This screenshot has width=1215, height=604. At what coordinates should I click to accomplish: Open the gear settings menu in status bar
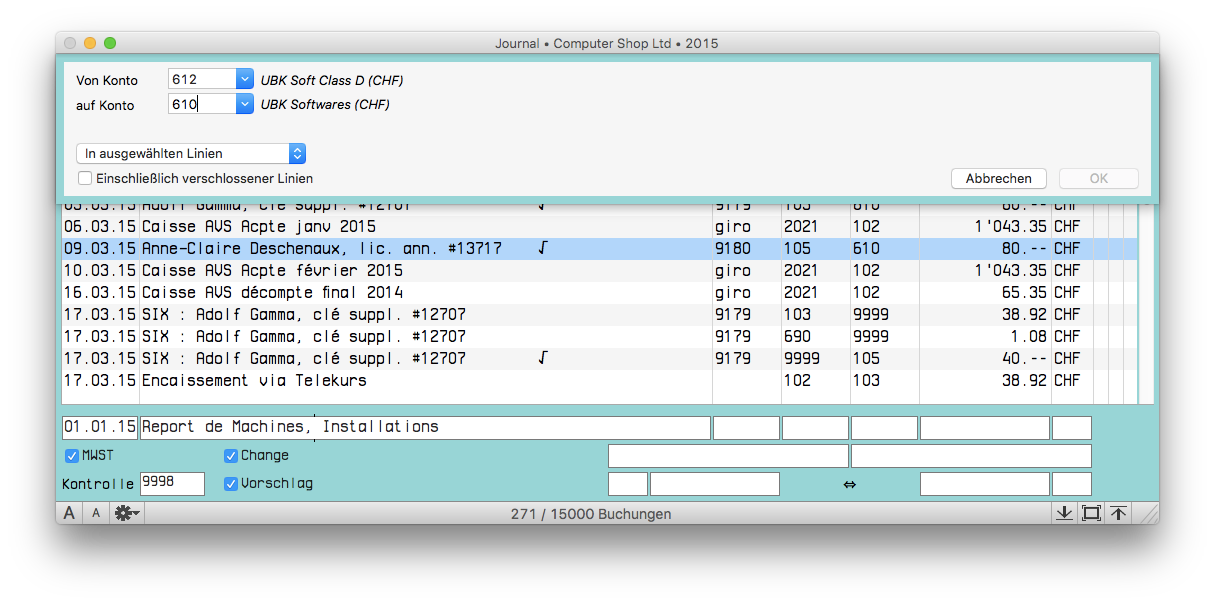127,513
